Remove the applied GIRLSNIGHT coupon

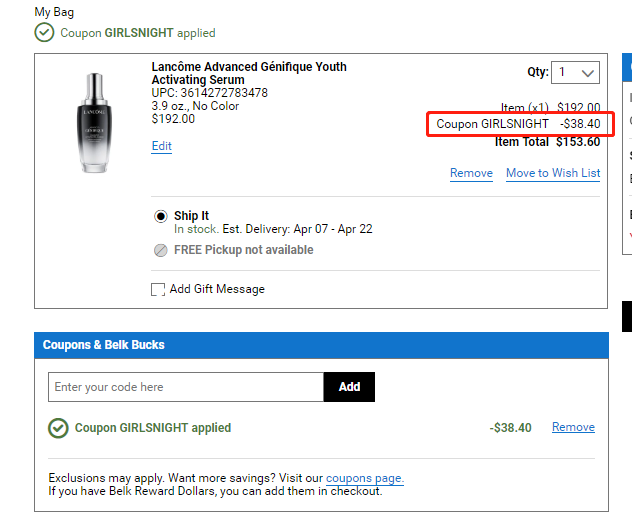[x=573, y=427]
